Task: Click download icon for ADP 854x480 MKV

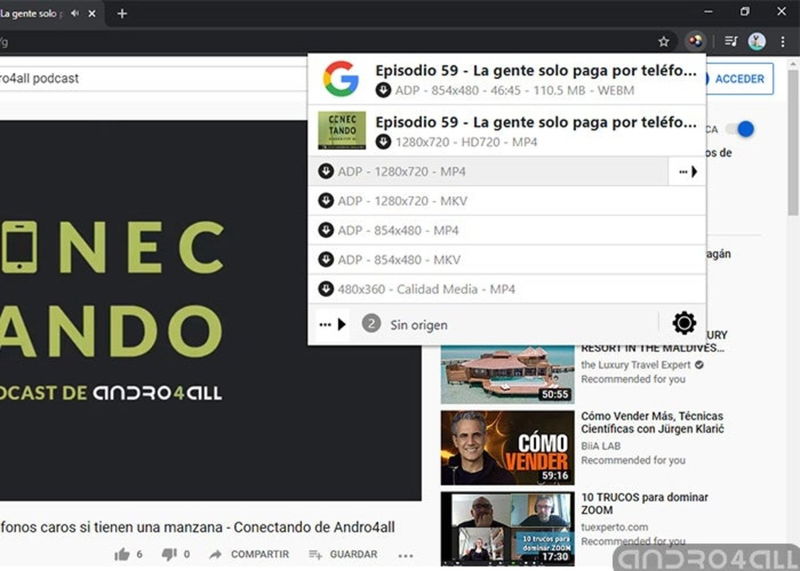Action: coord(326,260)
